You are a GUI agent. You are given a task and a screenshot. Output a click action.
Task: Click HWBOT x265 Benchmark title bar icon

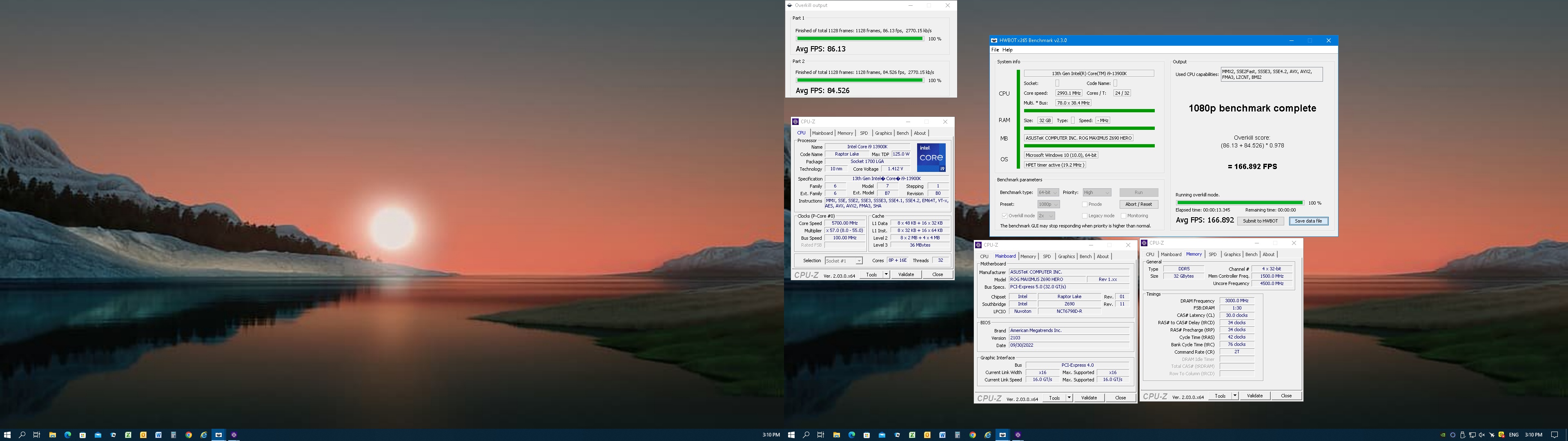(x=994, y=41)
